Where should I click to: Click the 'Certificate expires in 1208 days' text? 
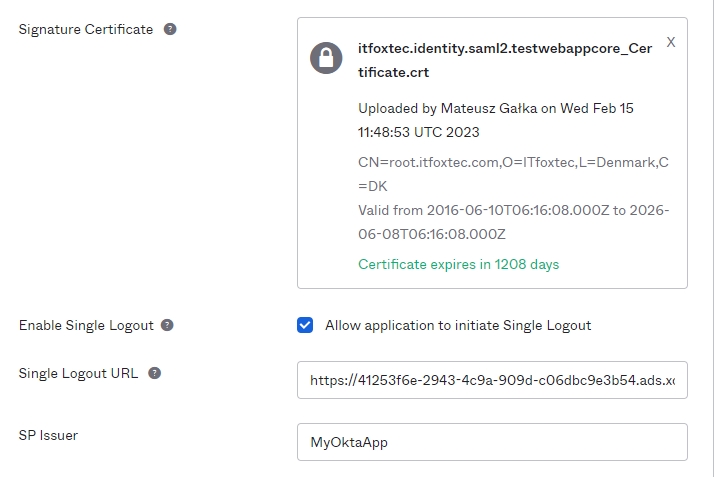[458, 264]
